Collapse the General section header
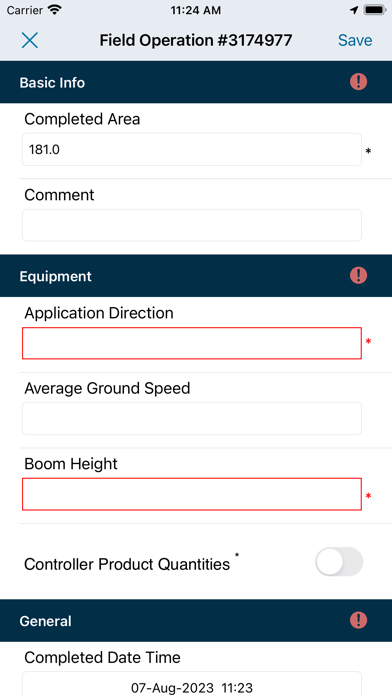Screen dimensions: 392x696 [196, 621]
